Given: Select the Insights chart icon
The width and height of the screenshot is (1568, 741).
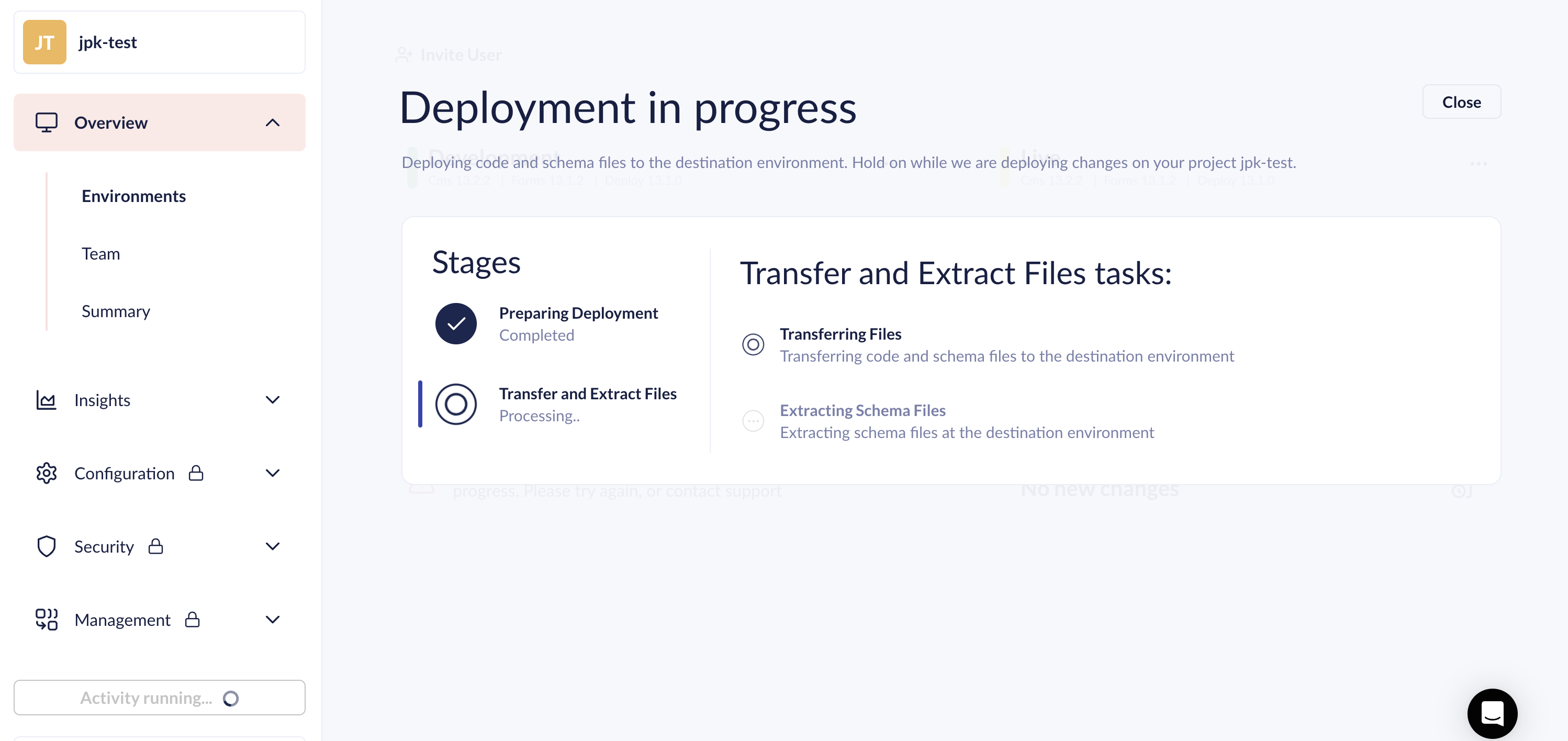Looking at the screenshot, I should [x=46, y=400].
